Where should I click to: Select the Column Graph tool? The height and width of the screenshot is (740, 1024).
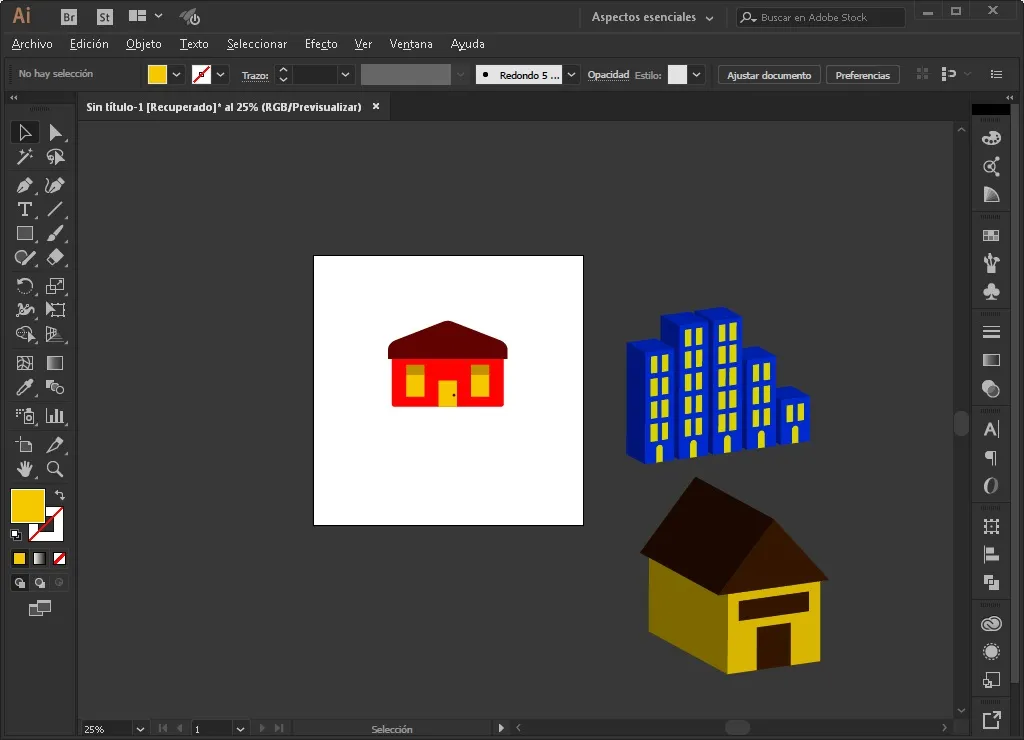point(56,416)
